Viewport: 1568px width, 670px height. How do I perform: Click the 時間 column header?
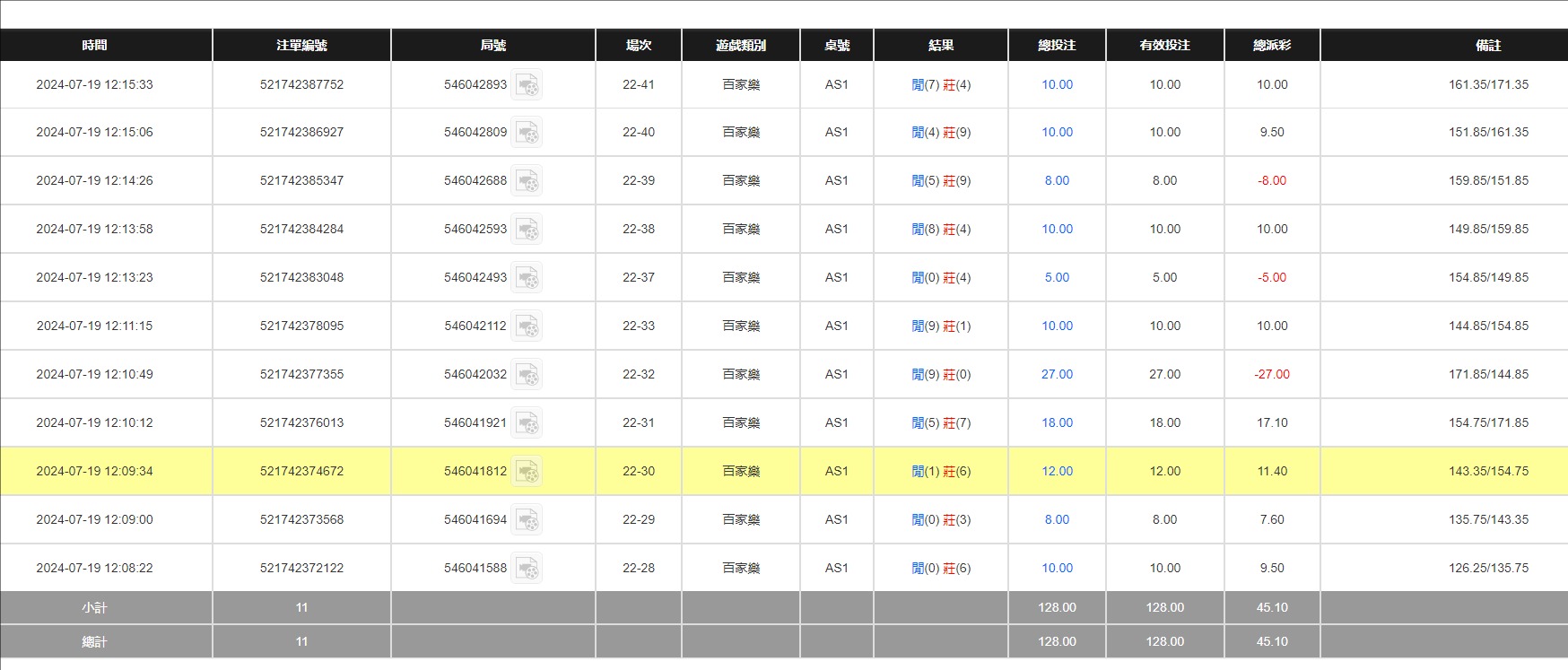click(x=94, y=45)
